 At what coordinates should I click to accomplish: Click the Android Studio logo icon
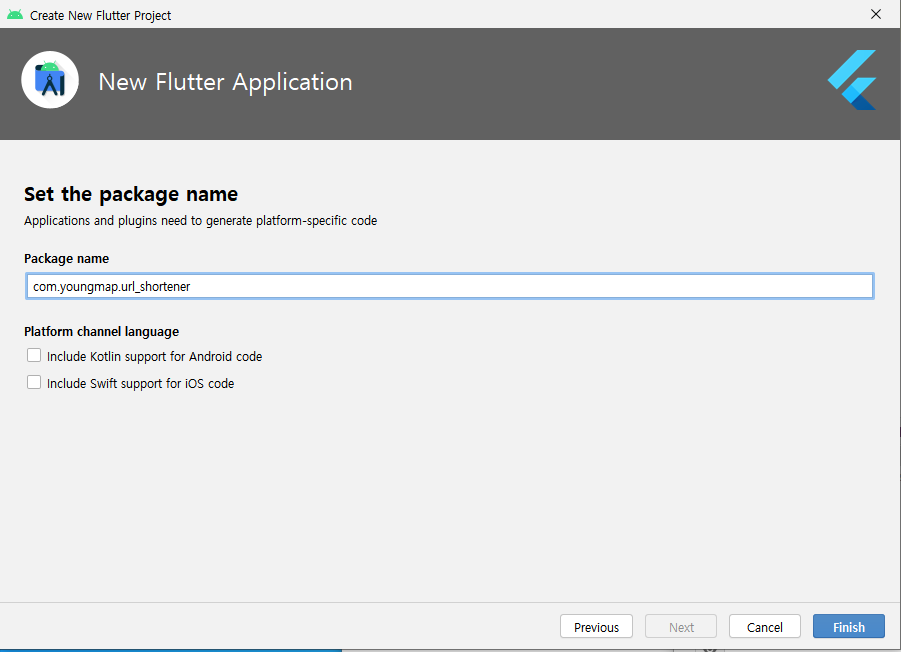point(50,80)
